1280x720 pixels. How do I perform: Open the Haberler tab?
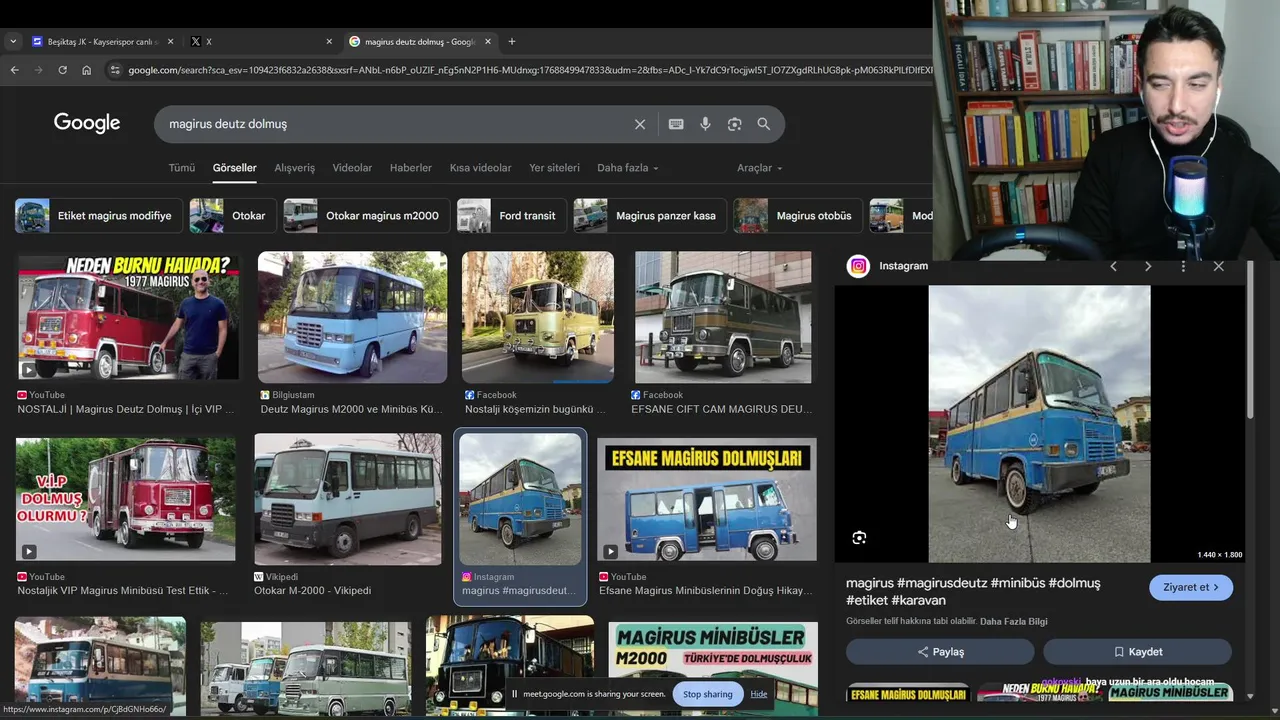[x=410, y=168]
